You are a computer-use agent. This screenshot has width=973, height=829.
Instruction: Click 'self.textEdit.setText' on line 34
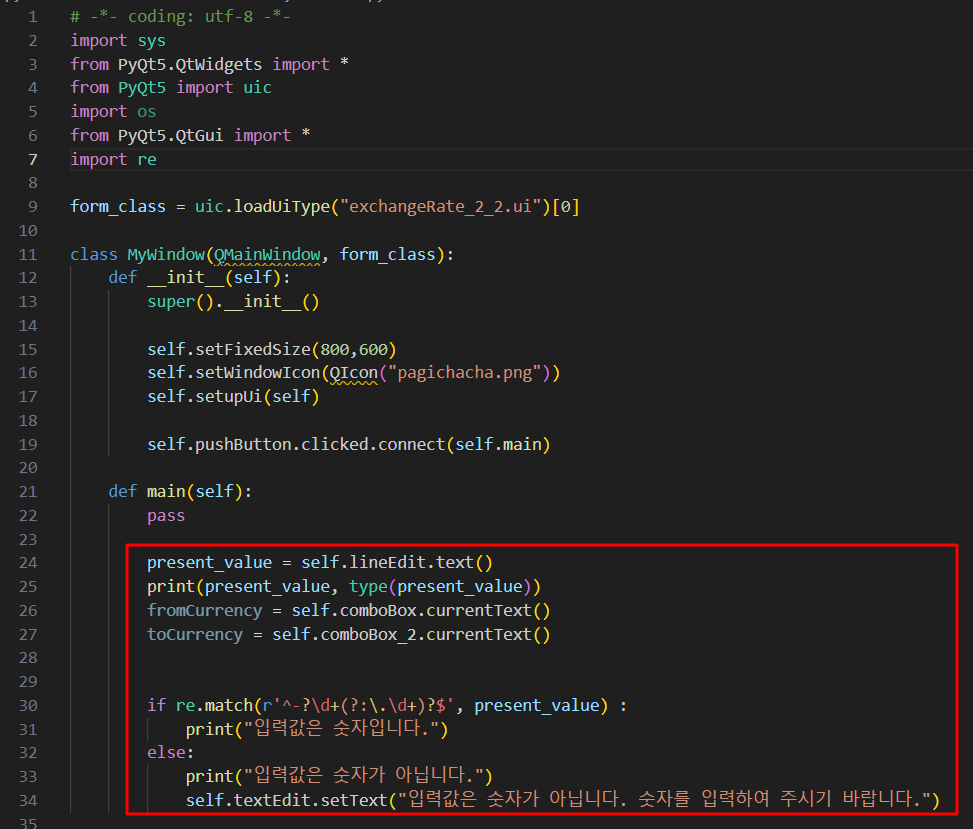point(286,801)
